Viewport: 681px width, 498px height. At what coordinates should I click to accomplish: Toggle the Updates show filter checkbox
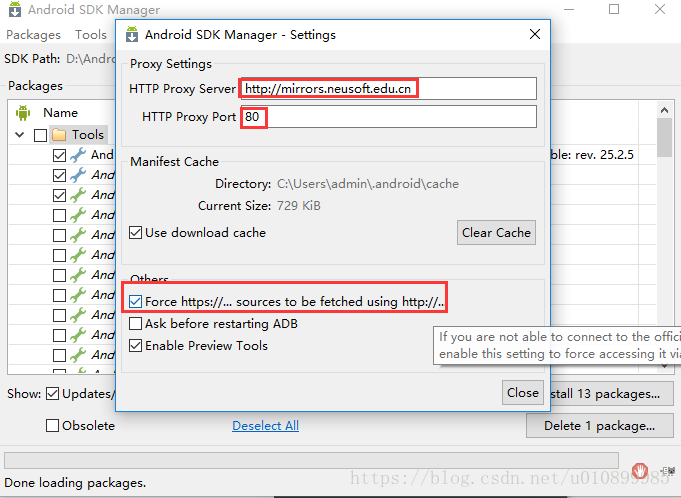pyautogui.click(x=53, y=394)
